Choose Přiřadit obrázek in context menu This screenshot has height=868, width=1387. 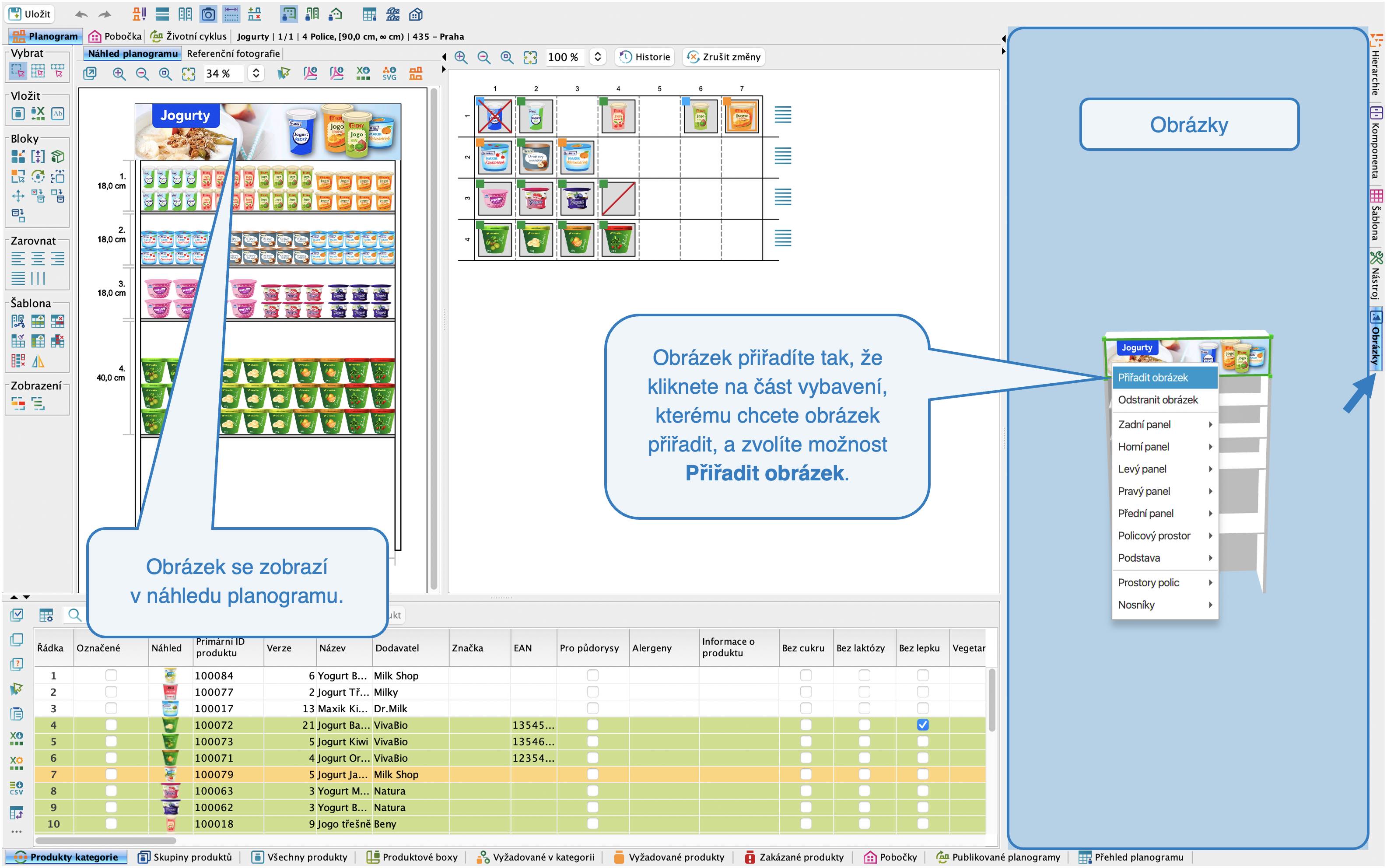point(1164,377)
